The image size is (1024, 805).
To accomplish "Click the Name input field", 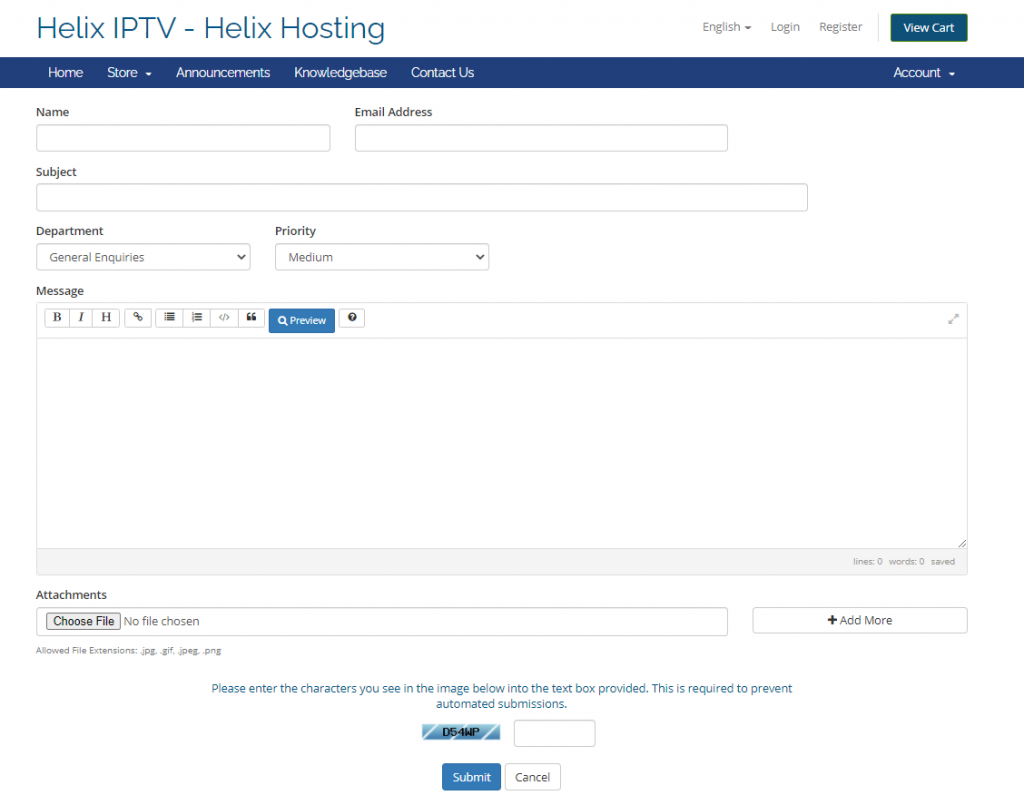I will coord(183,138).
